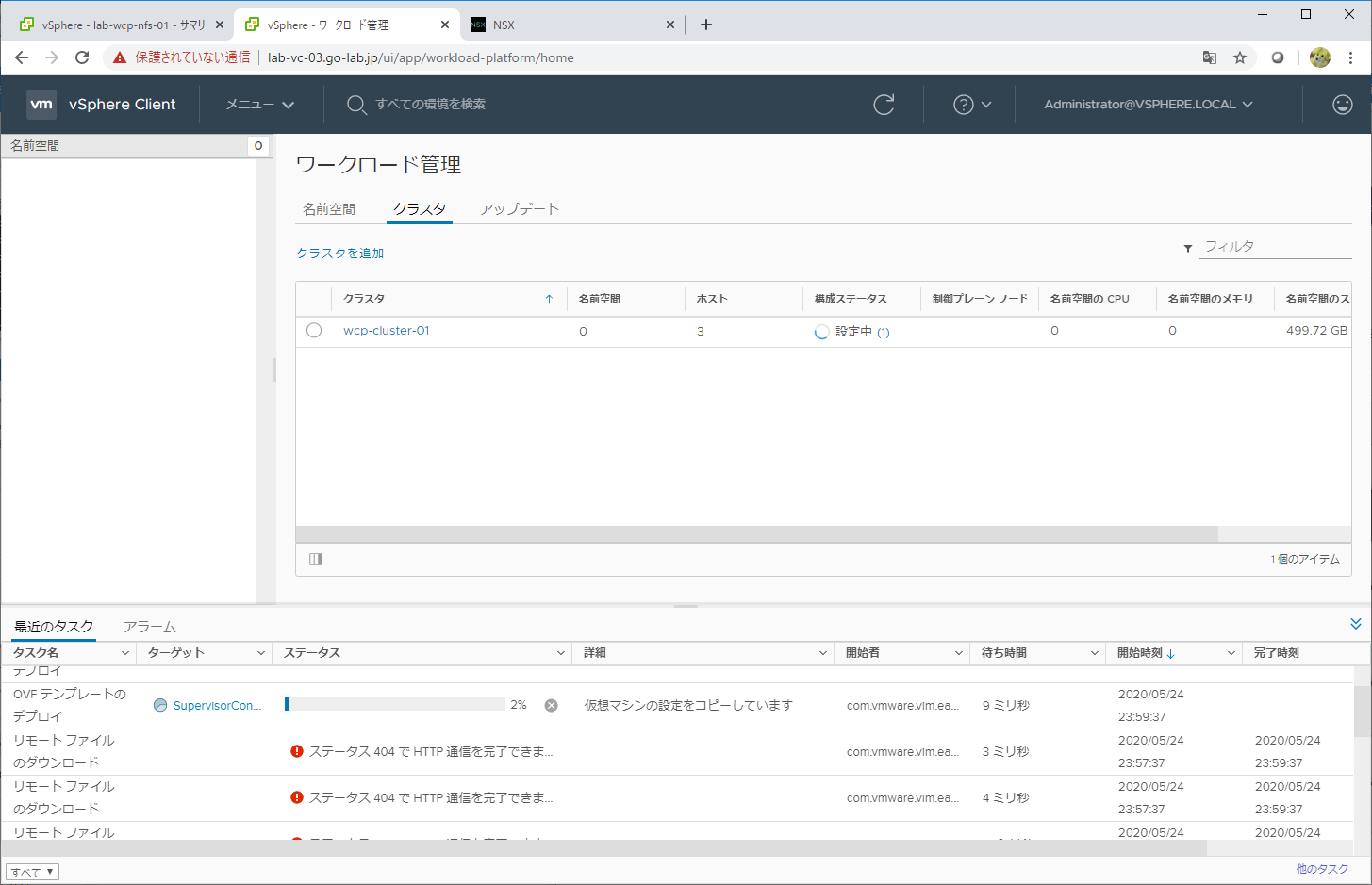Open the help question mark menu

click(x=972, y=105)
